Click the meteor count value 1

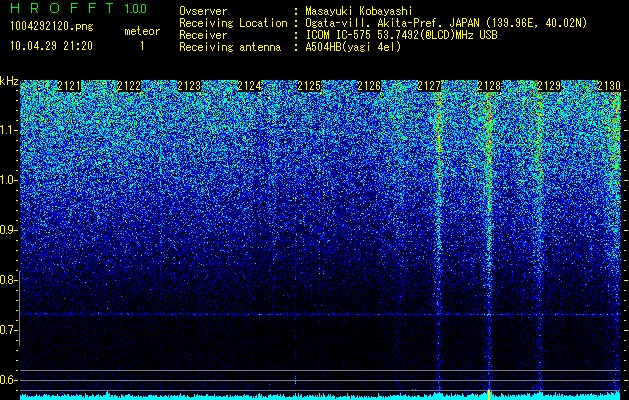click(142, 46)
